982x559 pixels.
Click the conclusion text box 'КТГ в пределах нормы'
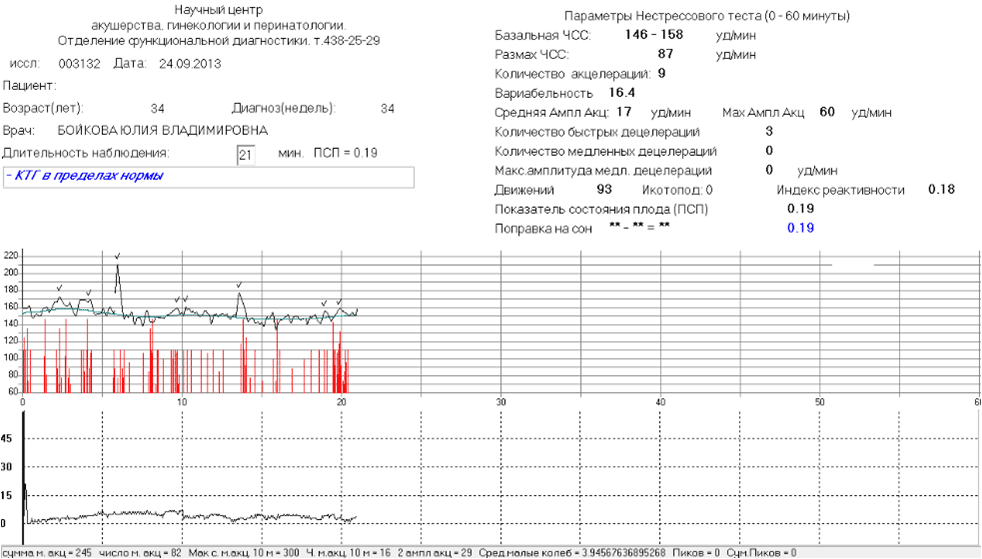click(x=208, y=177)
